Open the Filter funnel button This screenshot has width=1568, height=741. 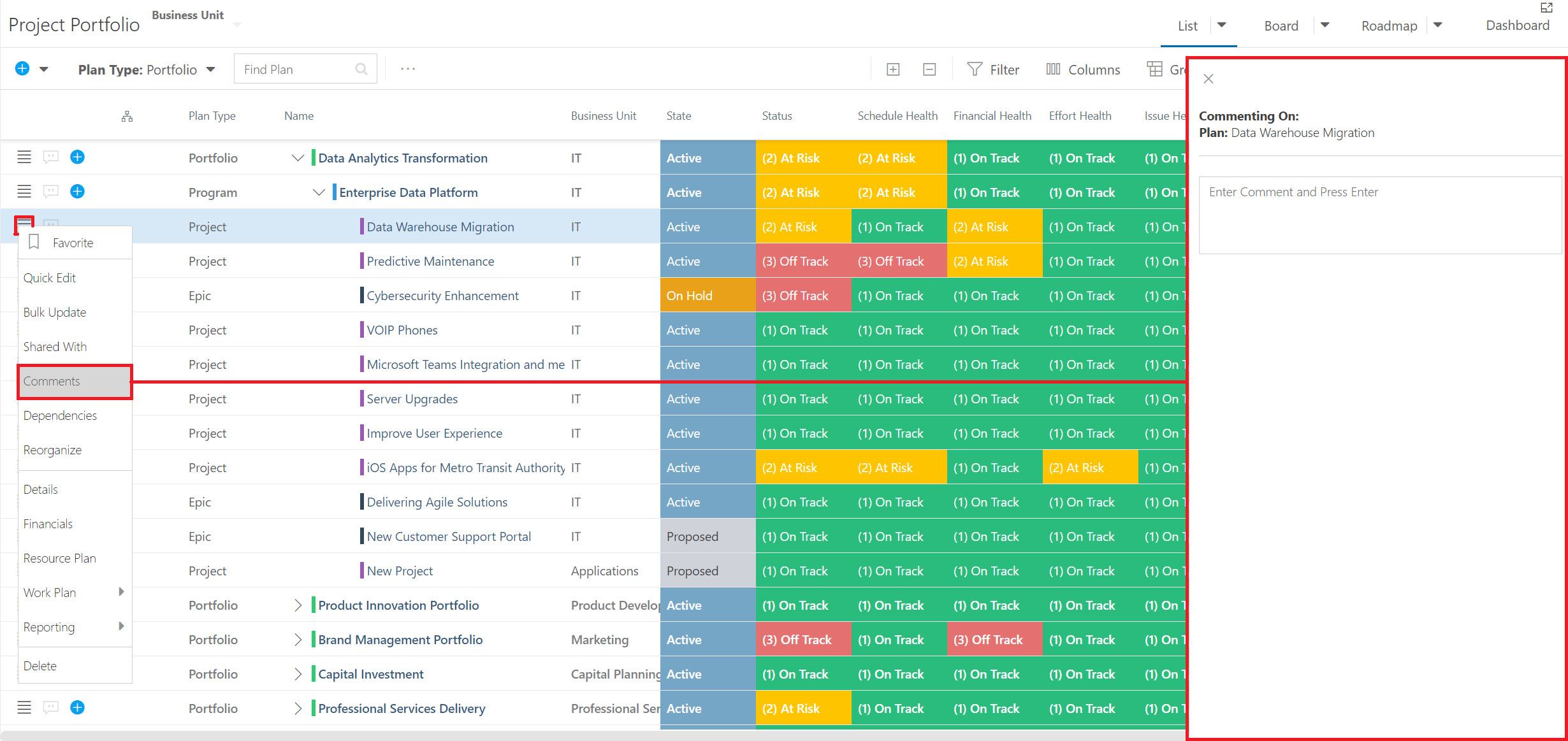coord(993,69)
